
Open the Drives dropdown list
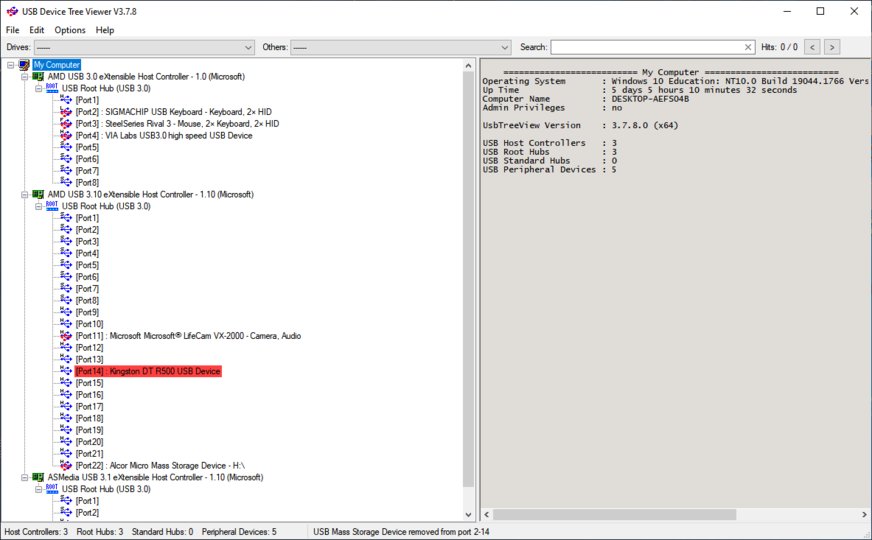pyautogui.click(x=248, y=47)
